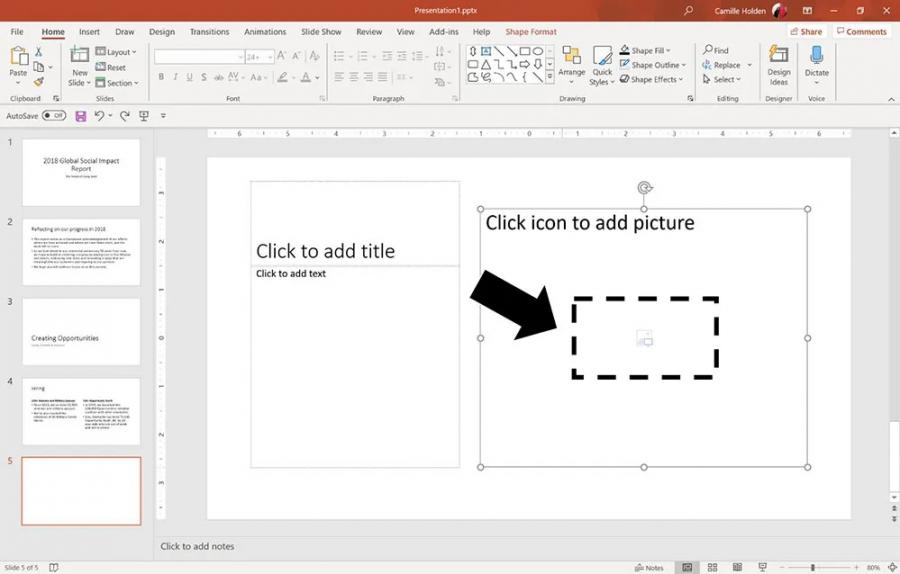900x574 pixels.
Task: Click the Save icon in quick access toolbar
Action: coord(81,117)
